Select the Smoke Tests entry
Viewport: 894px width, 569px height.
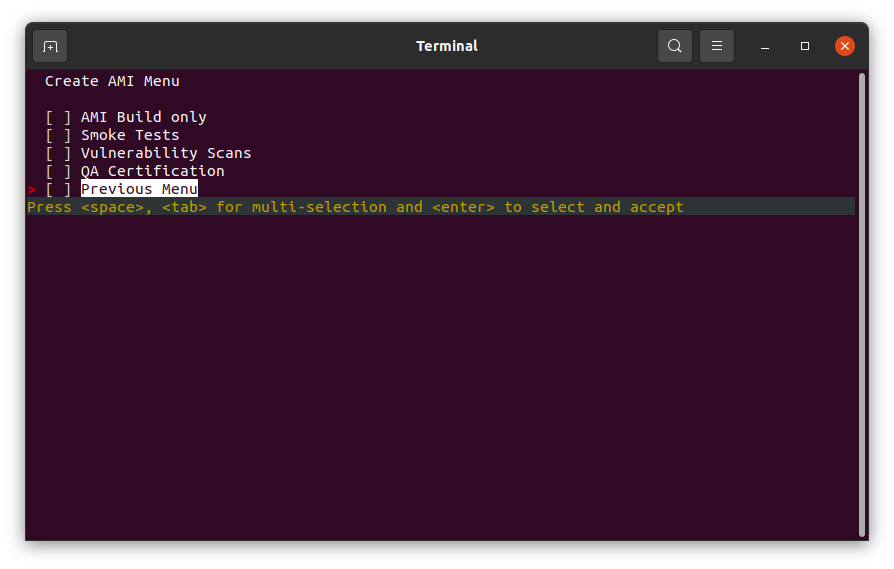[x=130, y=135]
